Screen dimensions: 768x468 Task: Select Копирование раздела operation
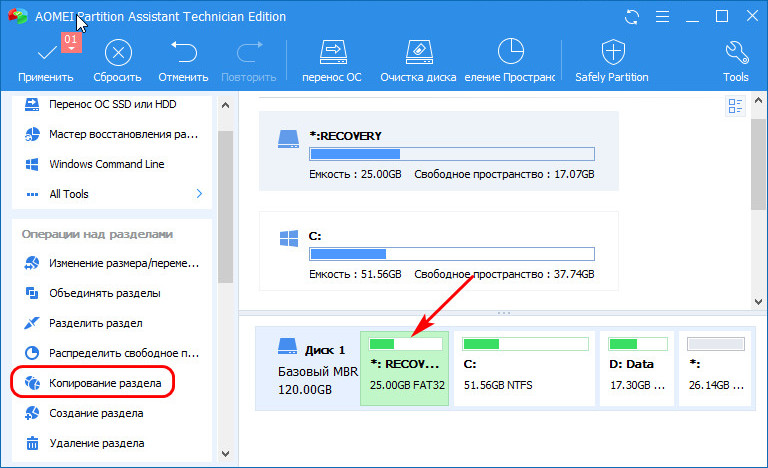pos(93,383)
